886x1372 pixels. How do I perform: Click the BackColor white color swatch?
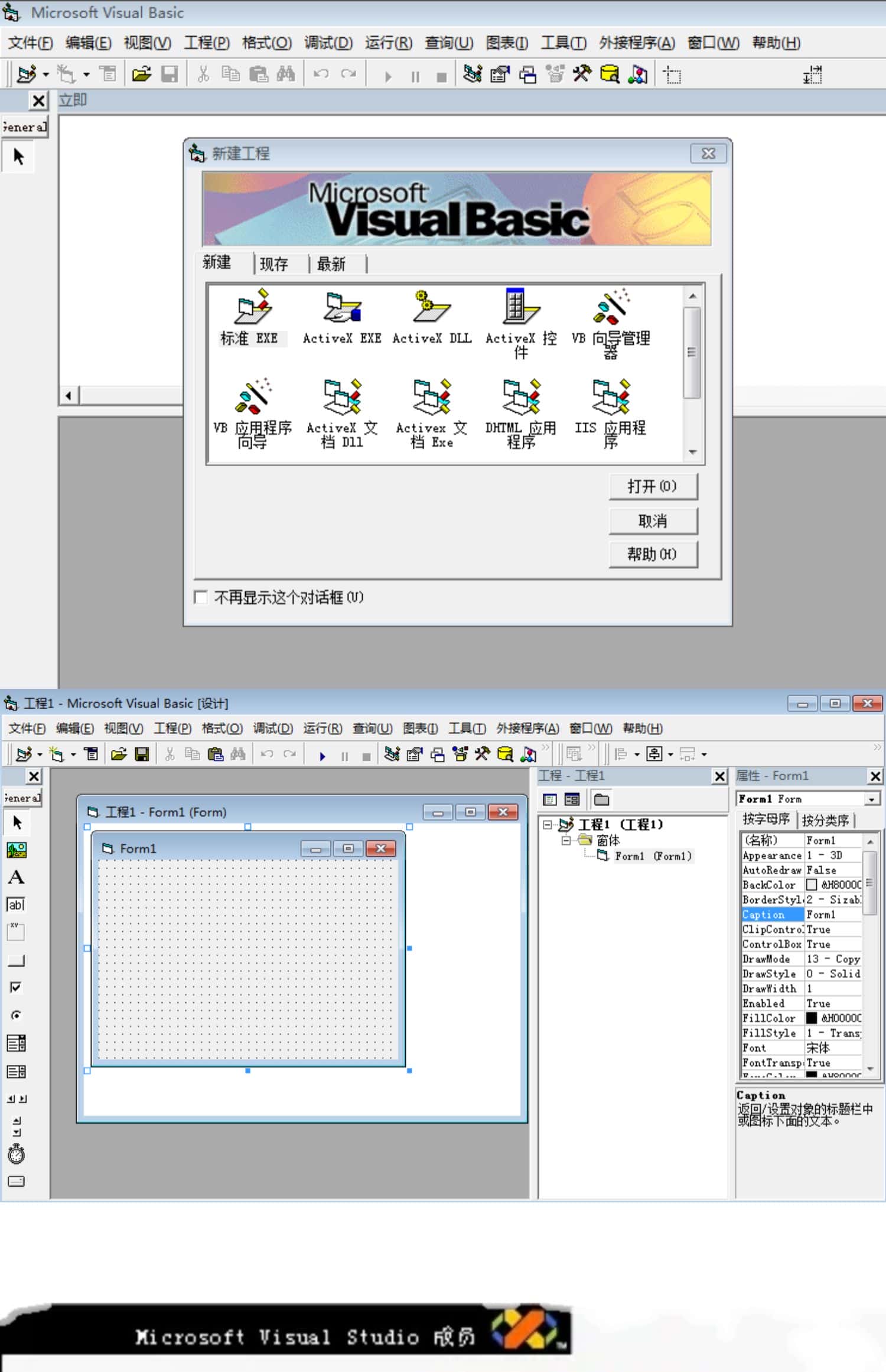[812, 885]
